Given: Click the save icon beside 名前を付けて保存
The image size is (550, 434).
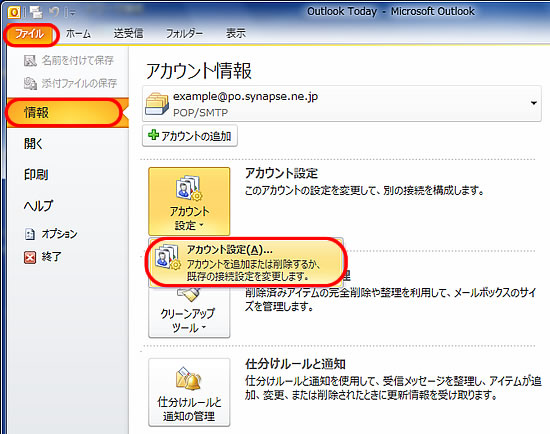Looking at the screenshot, I should pos(30,61).
